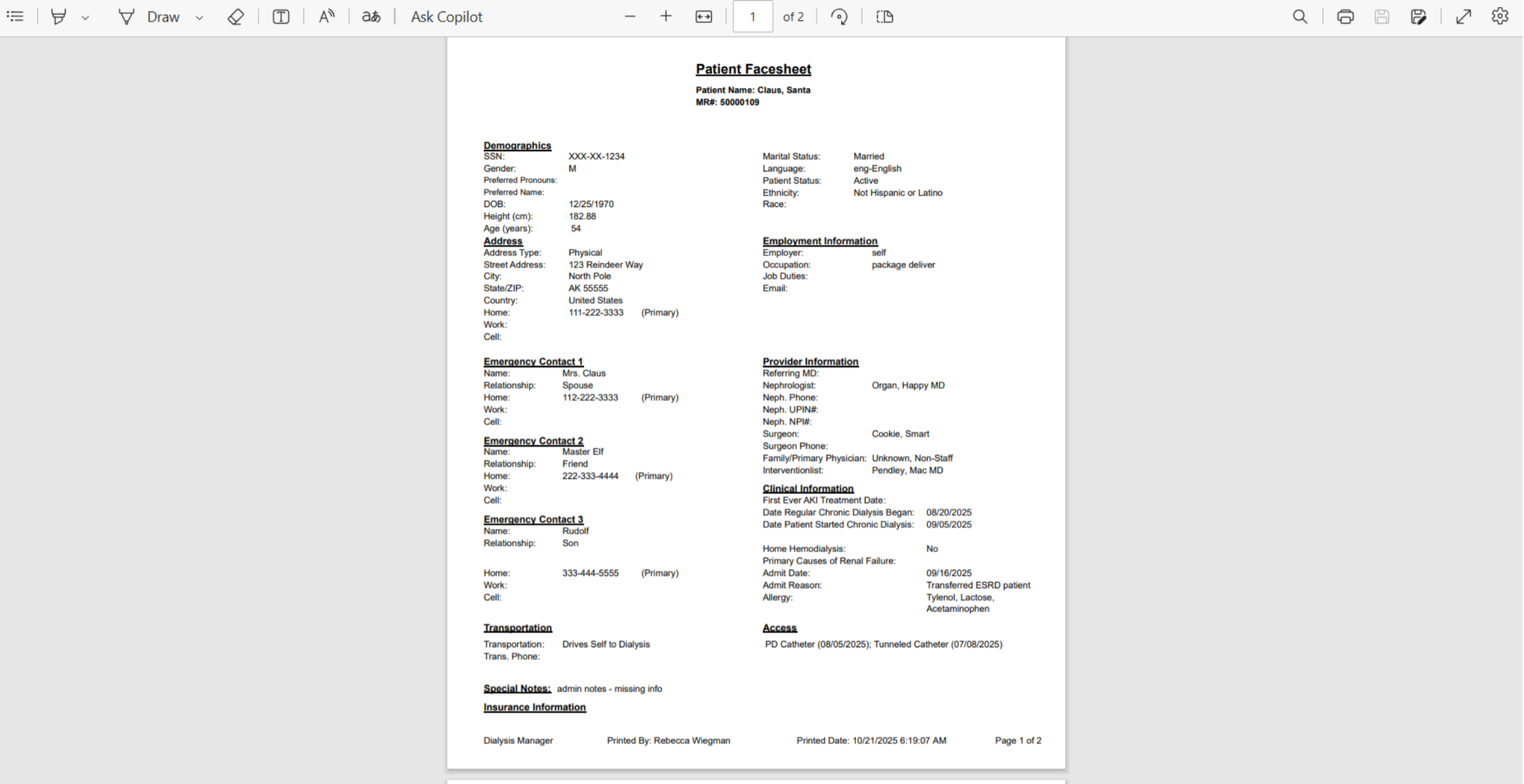The height and width of the screenshot is (784, 1524).
Task: Select the Erase tool
Action: pyautogui.click(x=236, y=17)
